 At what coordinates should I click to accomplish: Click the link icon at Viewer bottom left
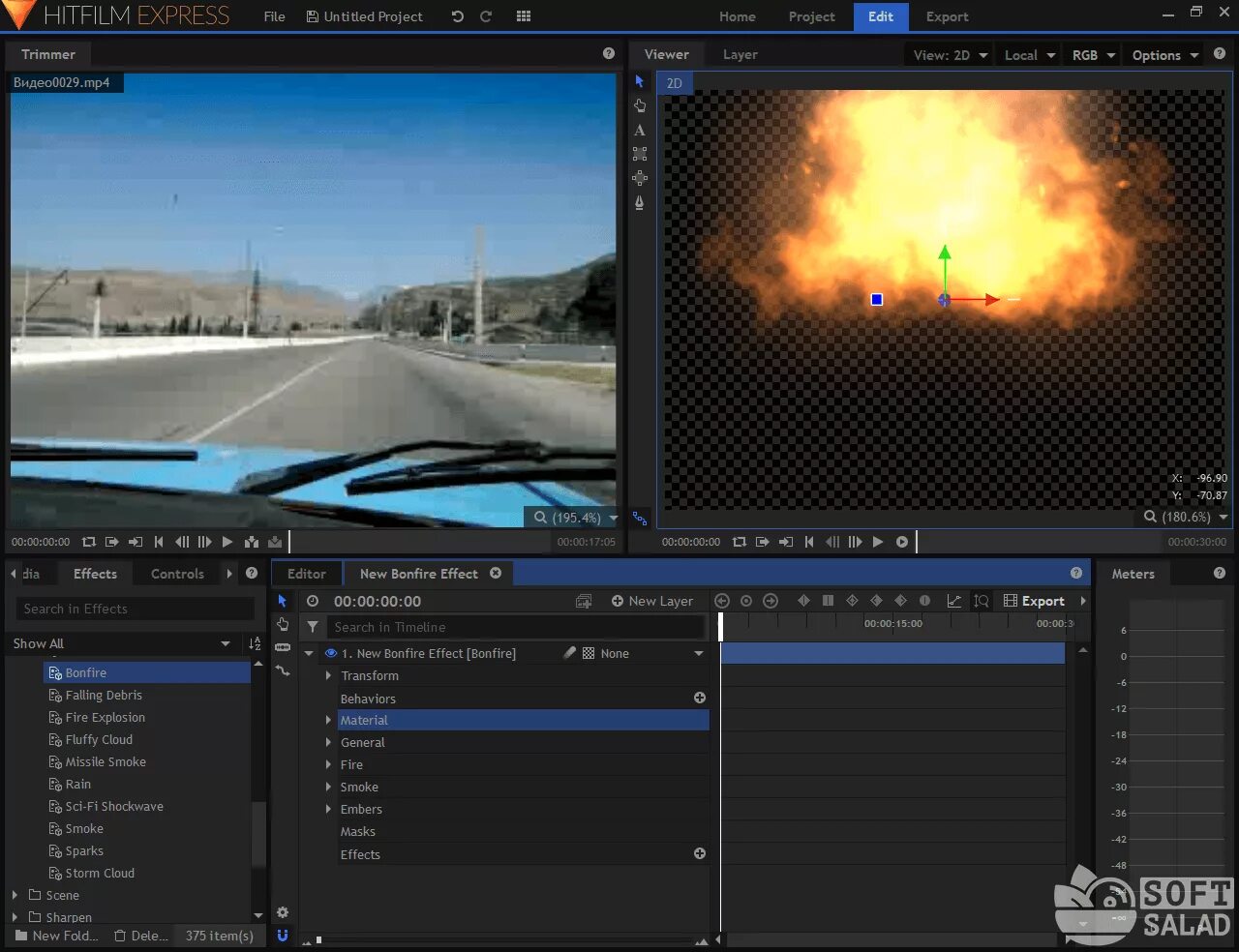click(640, 519)
